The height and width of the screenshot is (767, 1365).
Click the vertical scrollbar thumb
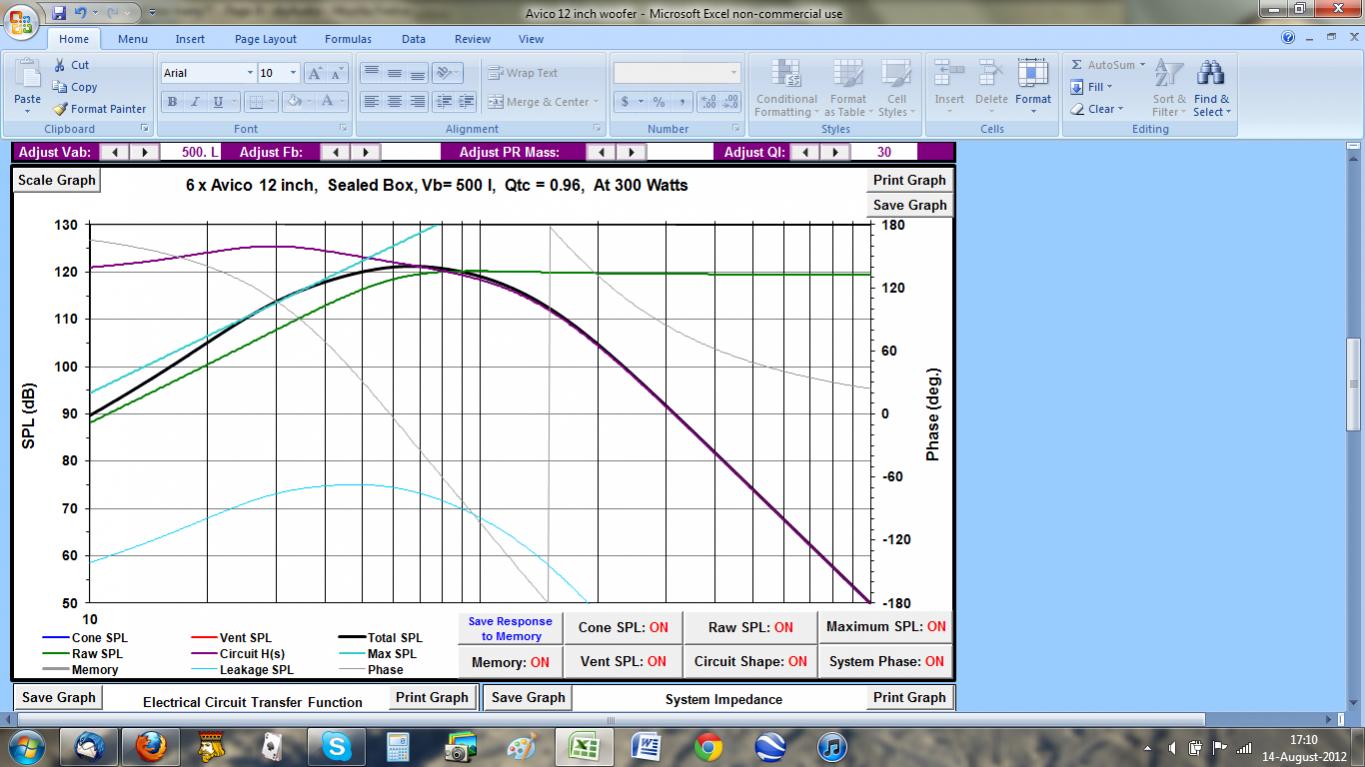[x=1354, y=385]
